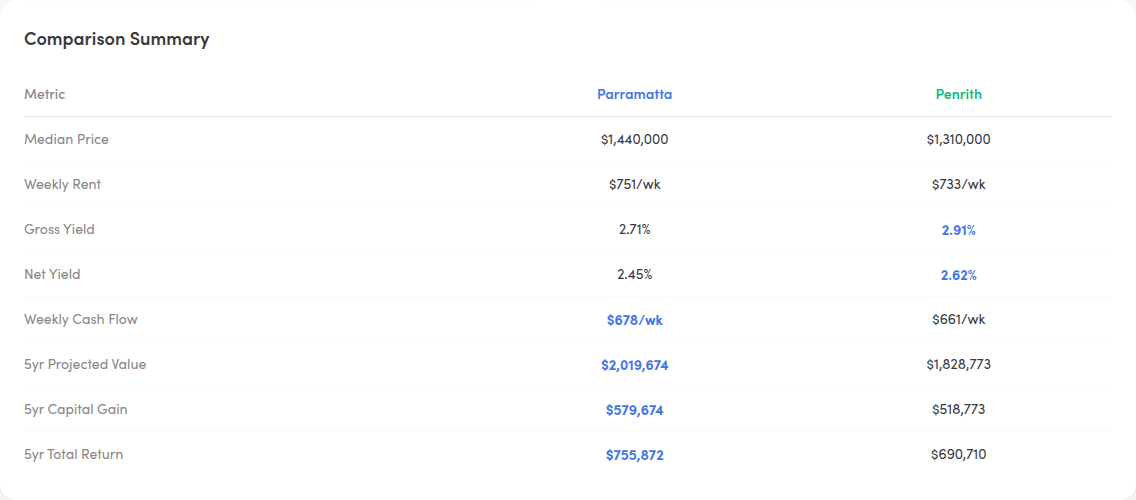Image resolution: width=1136 pixels, height=500 pixels.
Task: Click the $661/wk cash flow value
Action: 958,319
